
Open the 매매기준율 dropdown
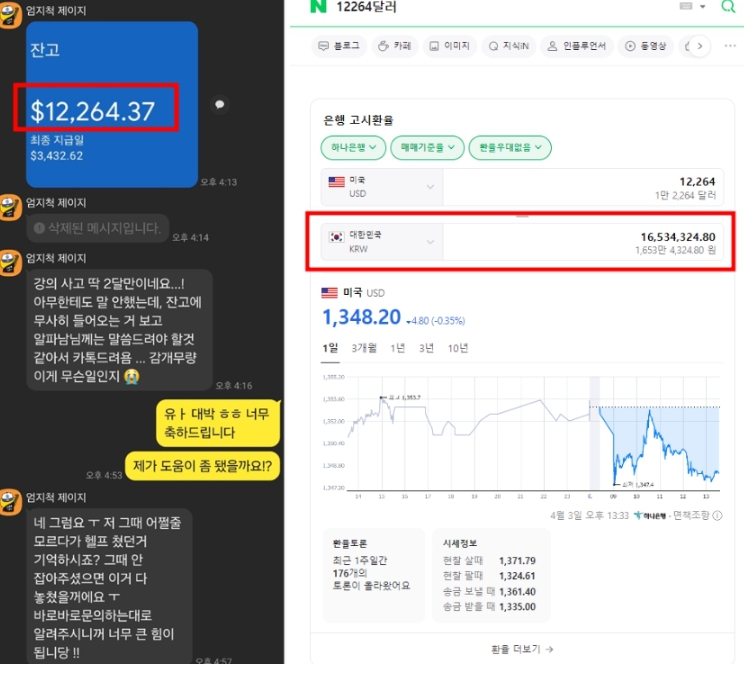427,148
